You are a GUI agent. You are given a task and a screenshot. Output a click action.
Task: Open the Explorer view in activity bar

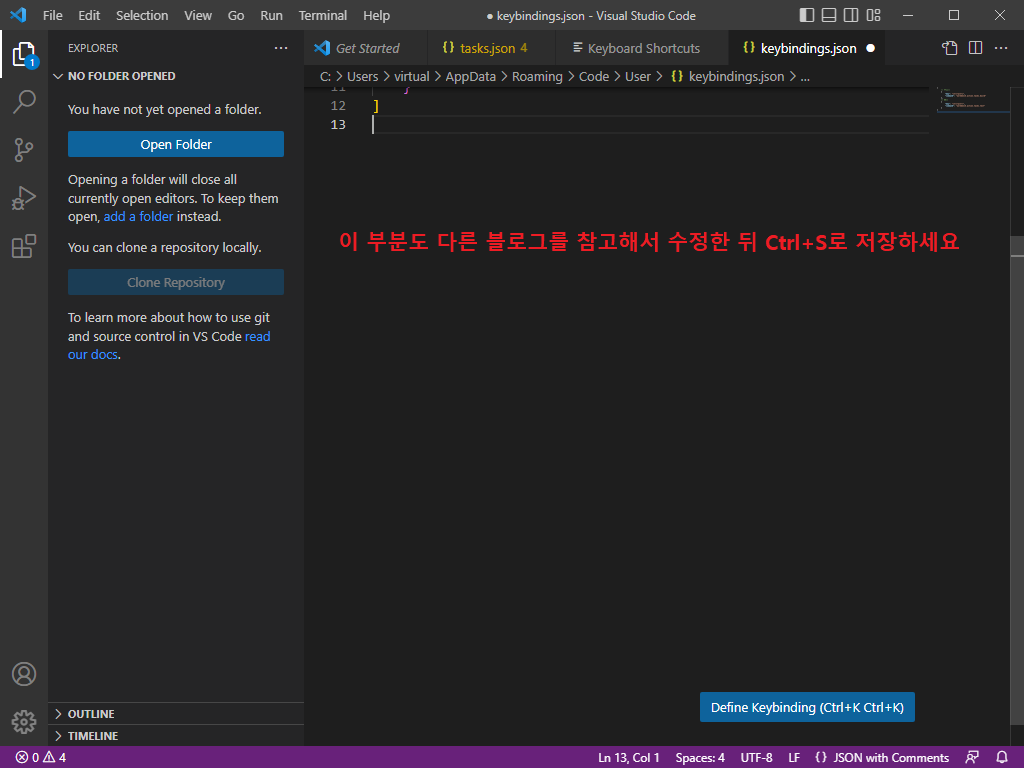pos(24,55)
